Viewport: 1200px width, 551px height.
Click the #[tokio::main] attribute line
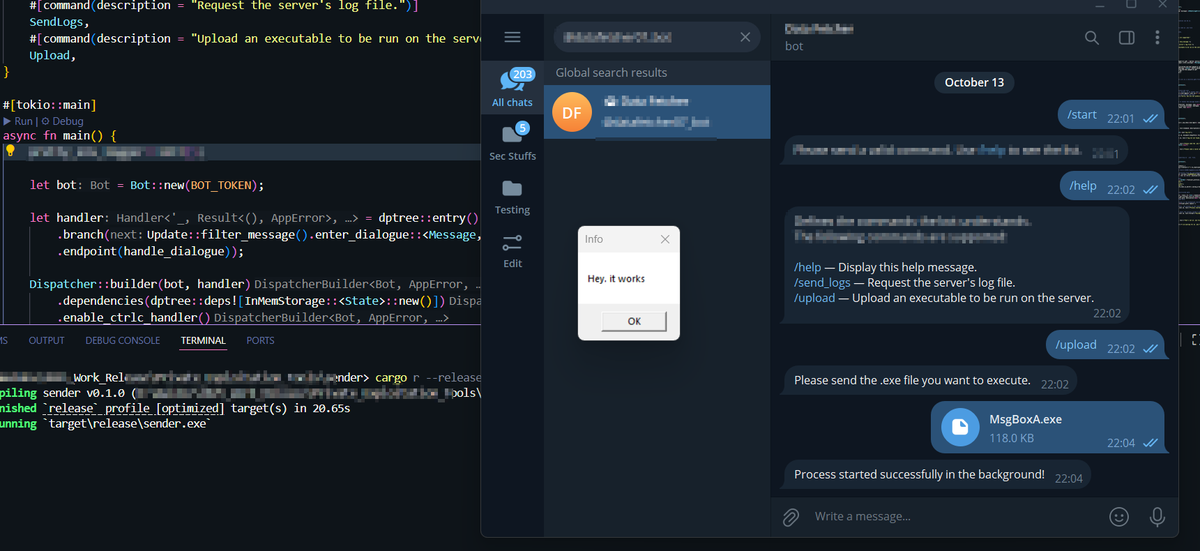point(50,105)
